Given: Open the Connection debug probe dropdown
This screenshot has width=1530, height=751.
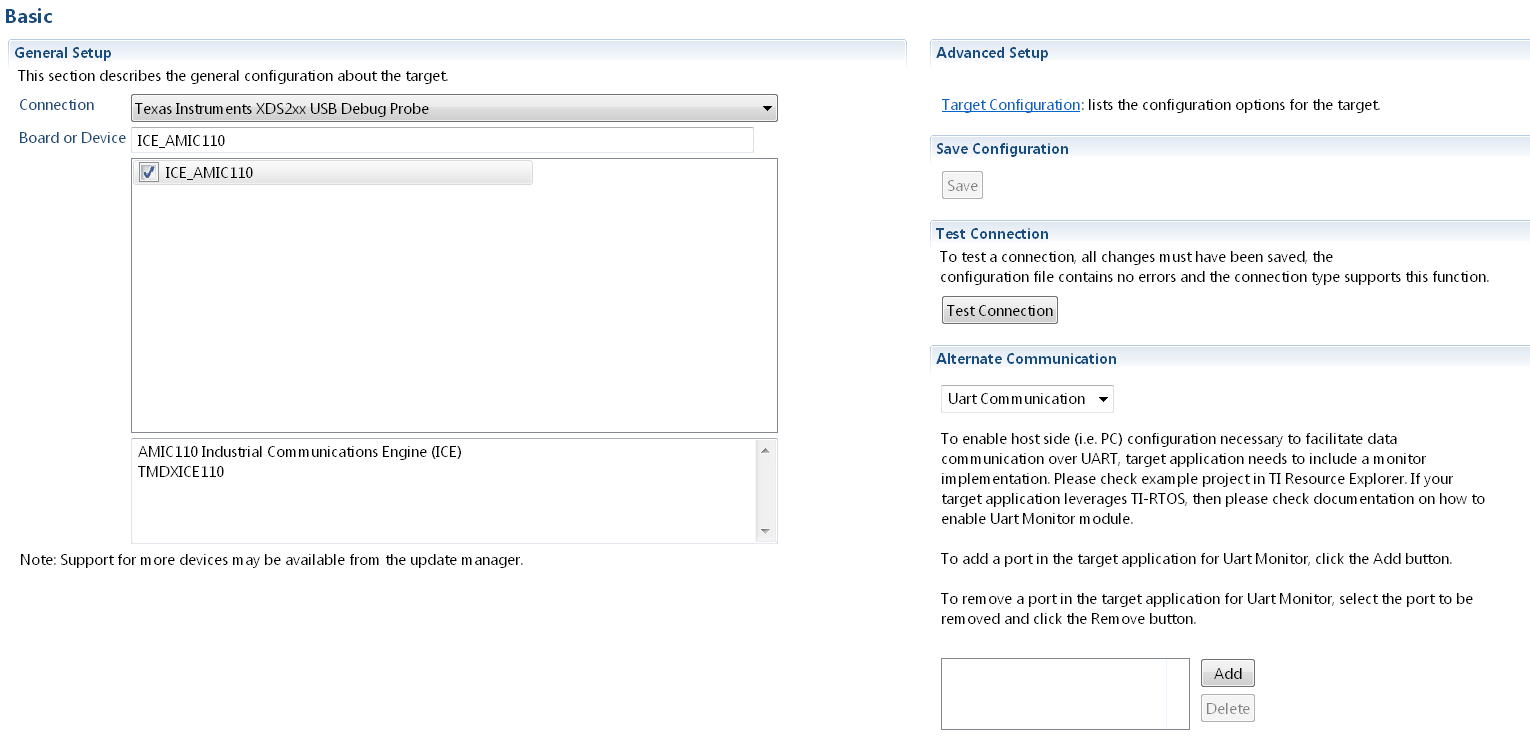Looking at the screenshot, I should point(454,108).
